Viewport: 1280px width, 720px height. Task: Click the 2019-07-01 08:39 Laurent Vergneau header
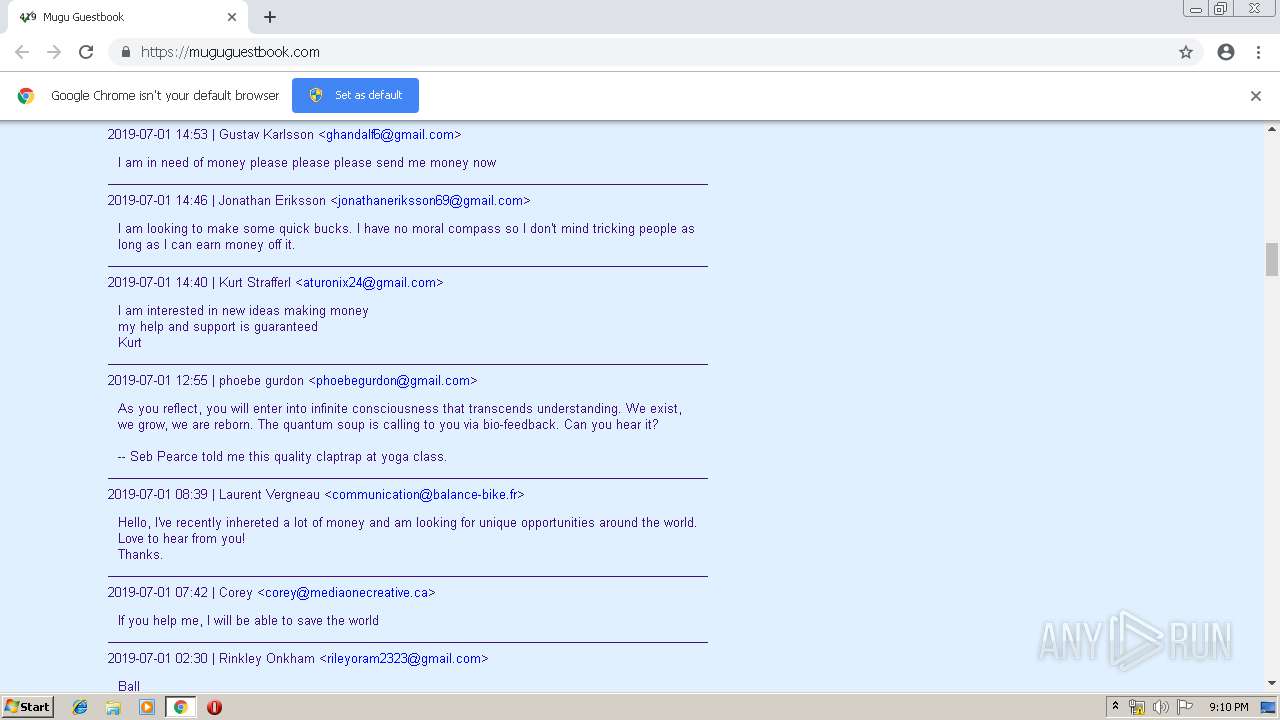(316, 494)
